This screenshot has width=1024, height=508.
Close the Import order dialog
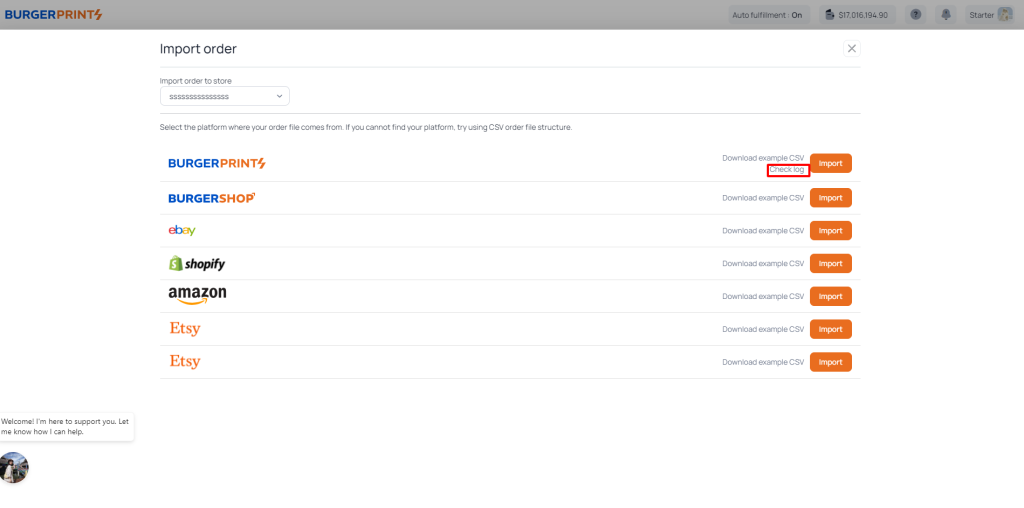[x=852, y=48]
